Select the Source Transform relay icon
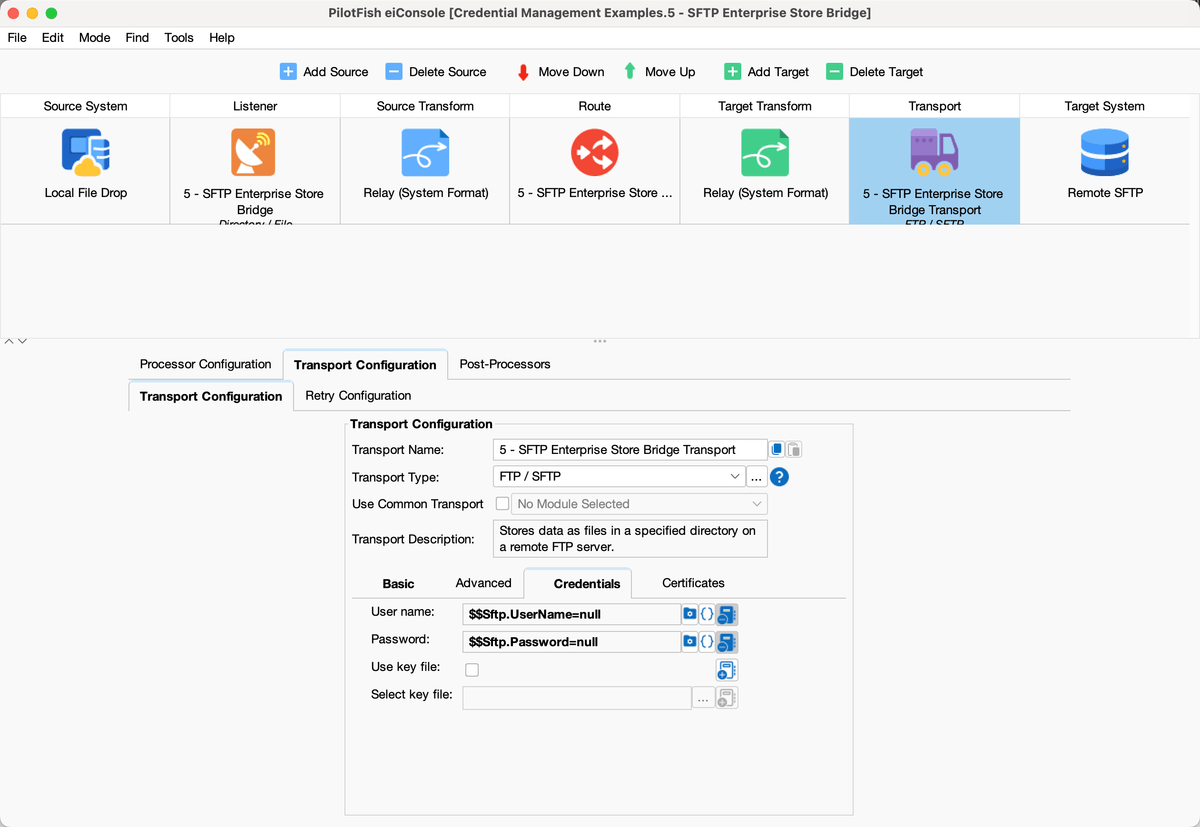This screenshot has height=827, width=1200. (425, 153)
